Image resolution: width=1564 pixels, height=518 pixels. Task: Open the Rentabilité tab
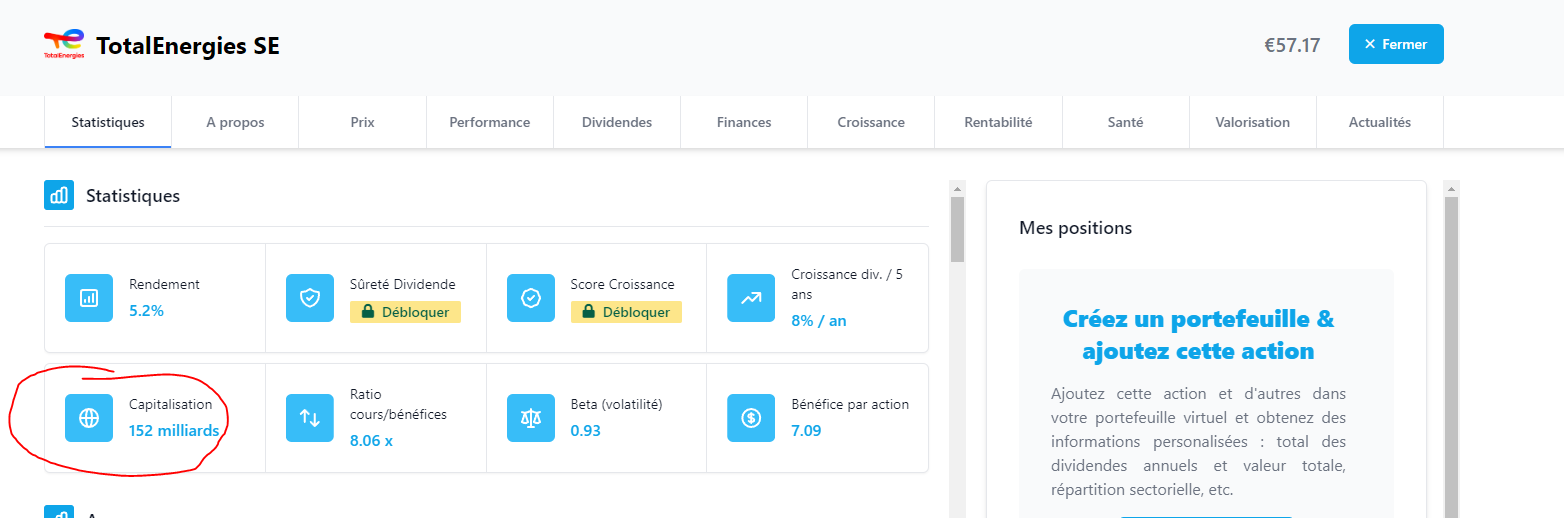(x=998, y=122)
